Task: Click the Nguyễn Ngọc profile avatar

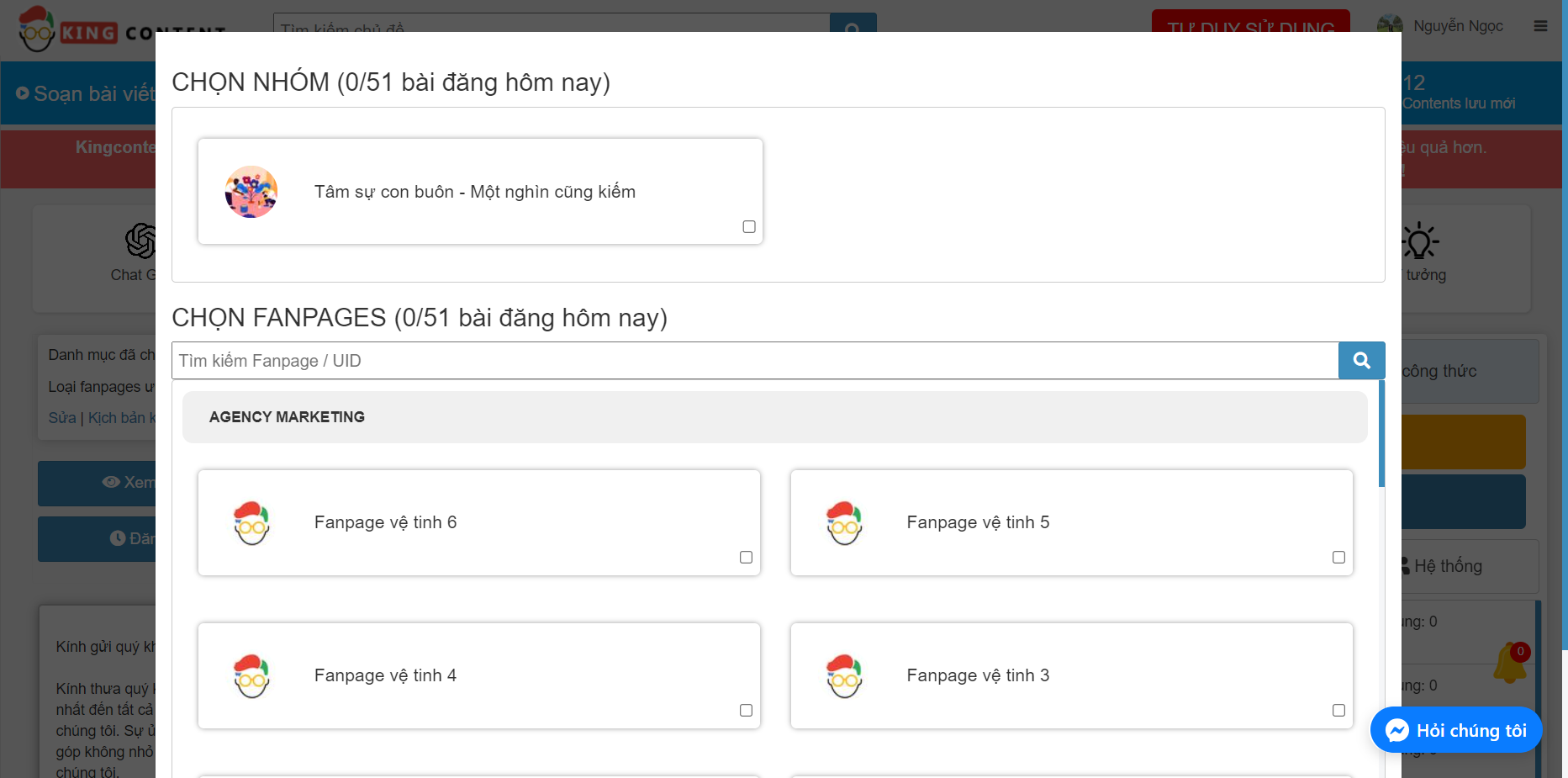Action: 1390,24
